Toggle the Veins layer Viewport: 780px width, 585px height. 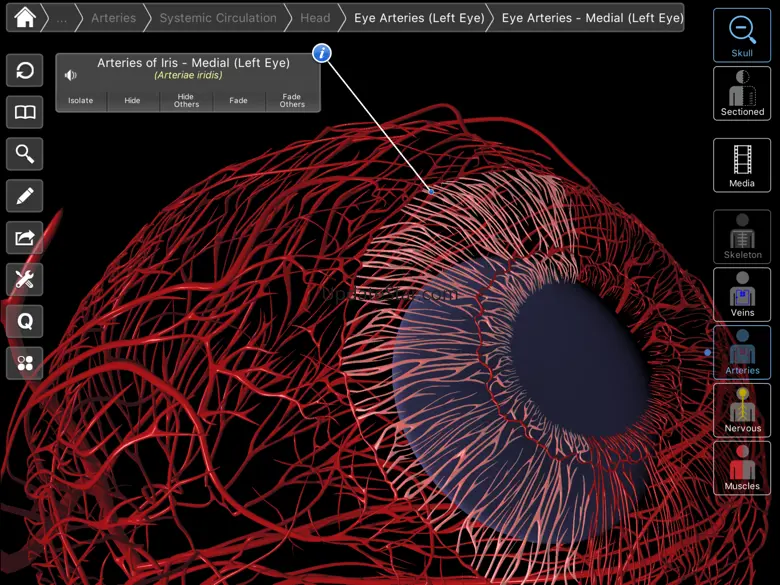click(x=742, y=294)
